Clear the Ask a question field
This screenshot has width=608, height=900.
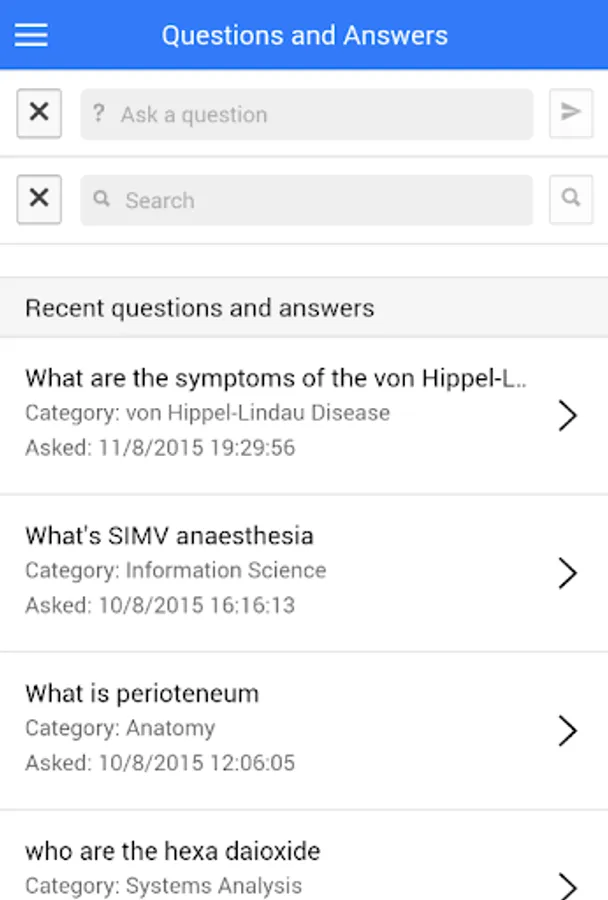[39, 113]
